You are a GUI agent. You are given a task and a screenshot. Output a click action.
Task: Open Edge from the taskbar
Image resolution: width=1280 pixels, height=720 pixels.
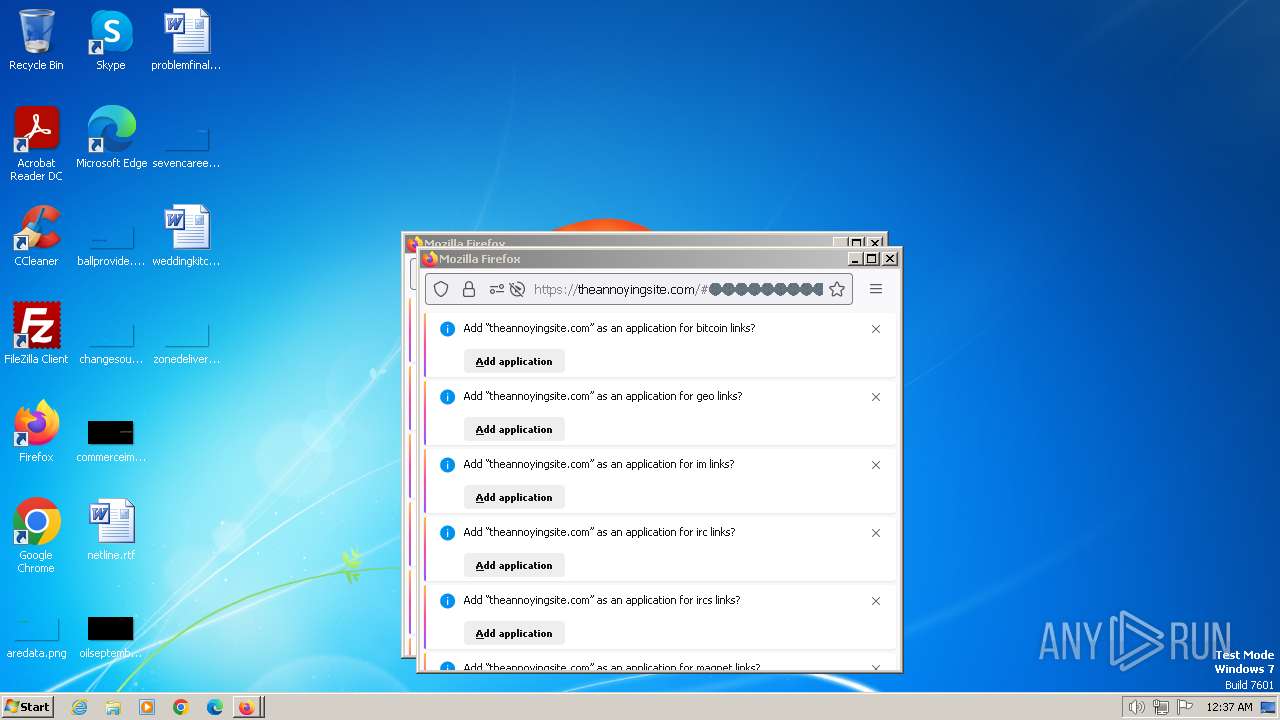pos(215,707)
